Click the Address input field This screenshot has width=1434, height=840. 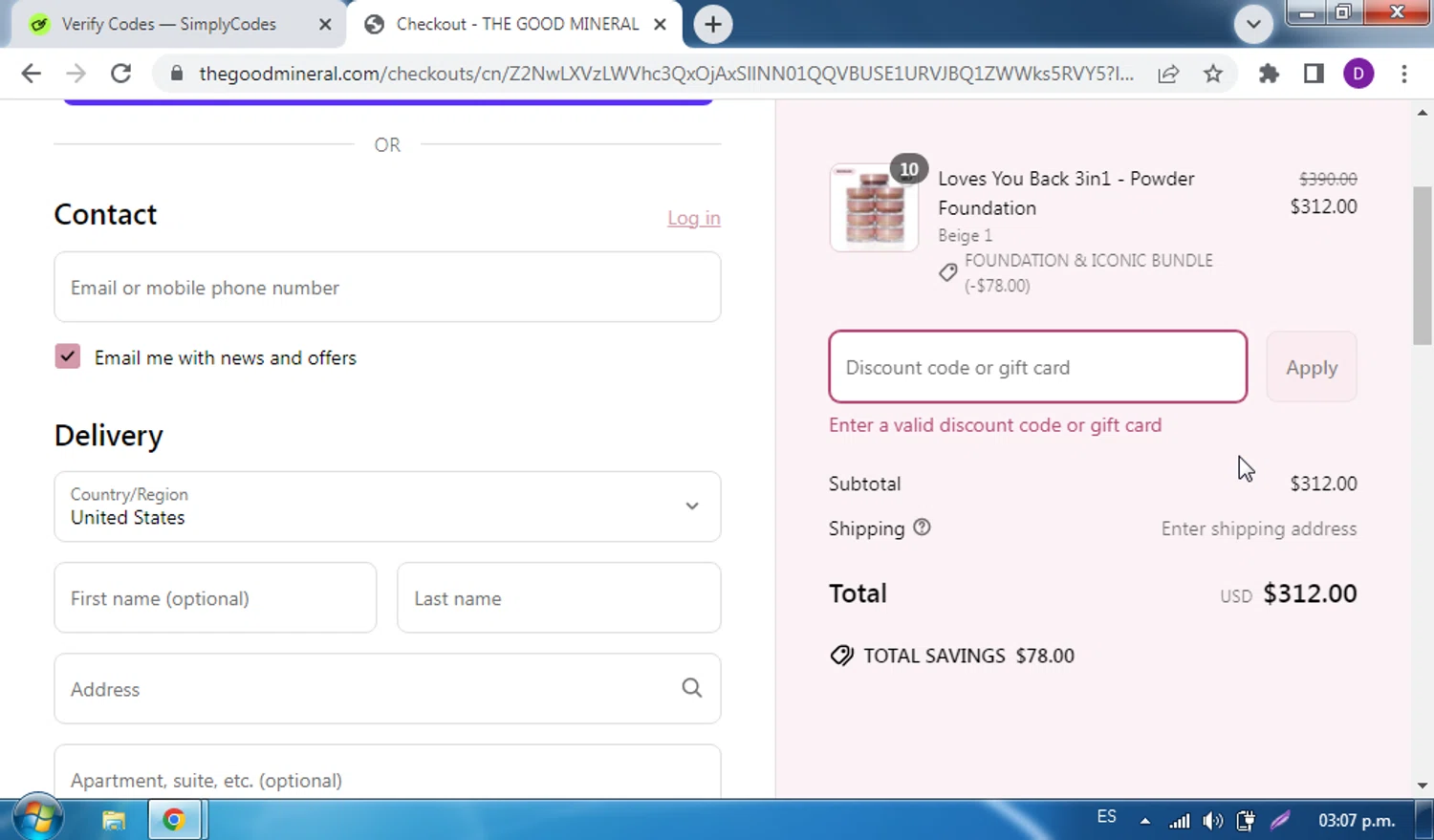(x=387, y=688)
